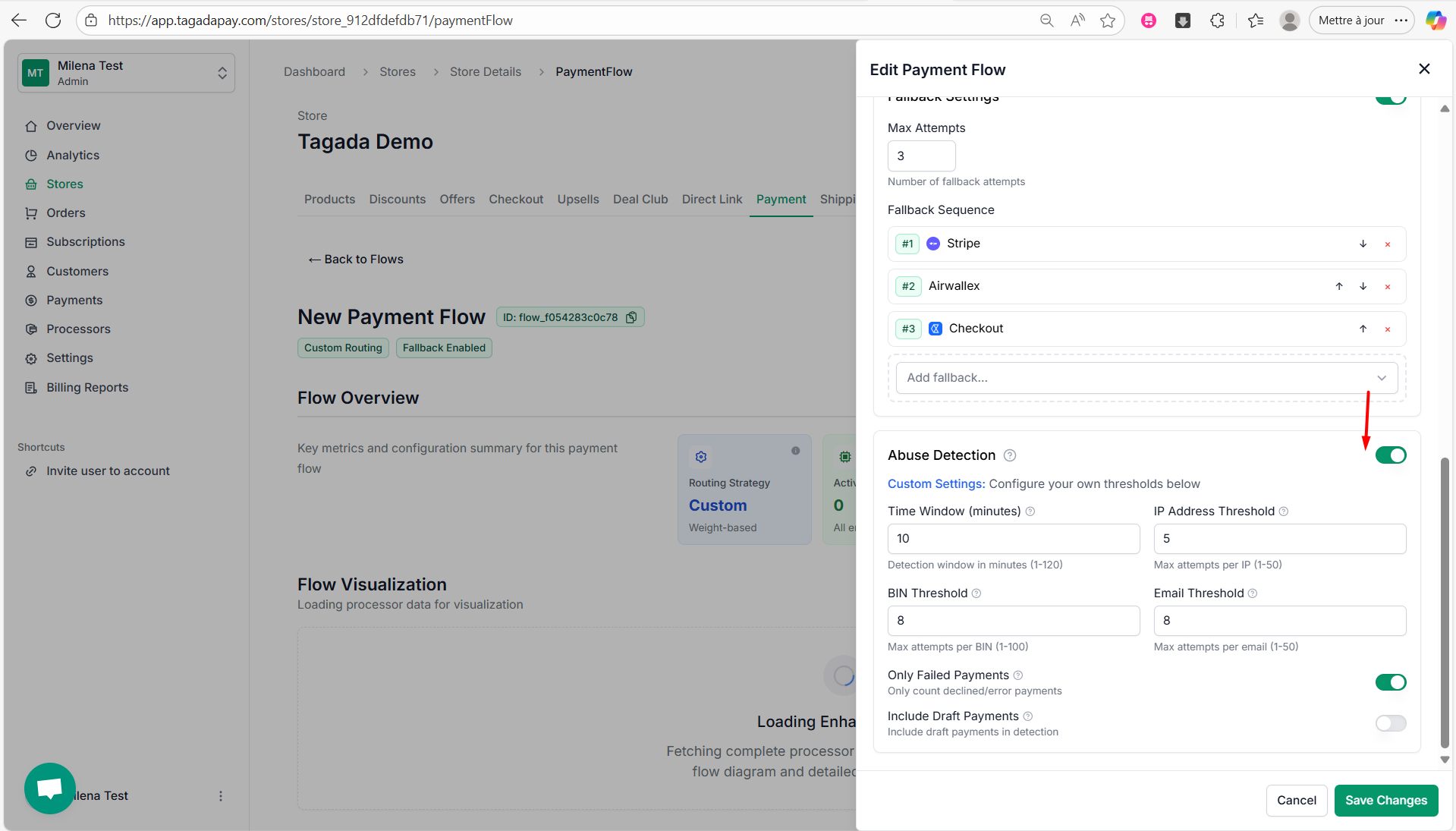Move Stripe down in fallback sequence

[1363, 244]
